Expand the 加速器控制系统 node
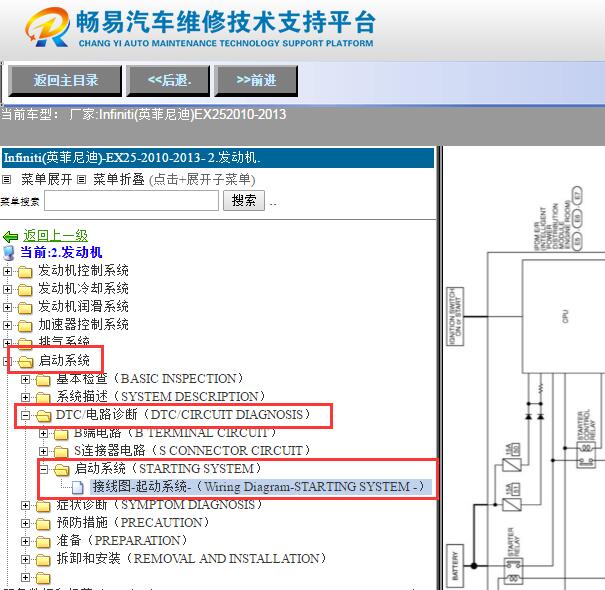This screenshot has width=605, height=590. pos(7,325)
